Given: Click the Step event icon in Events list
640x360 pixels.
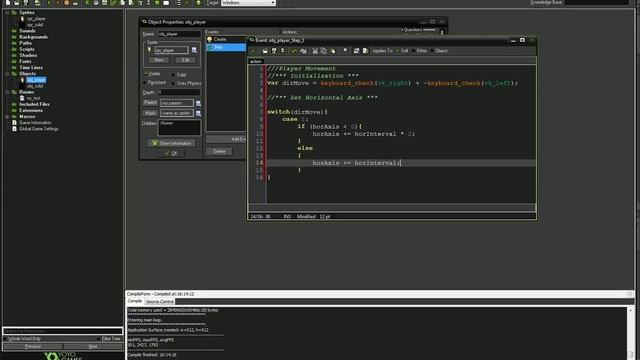Looking at the screenshot, I should [x=210, y=47].
